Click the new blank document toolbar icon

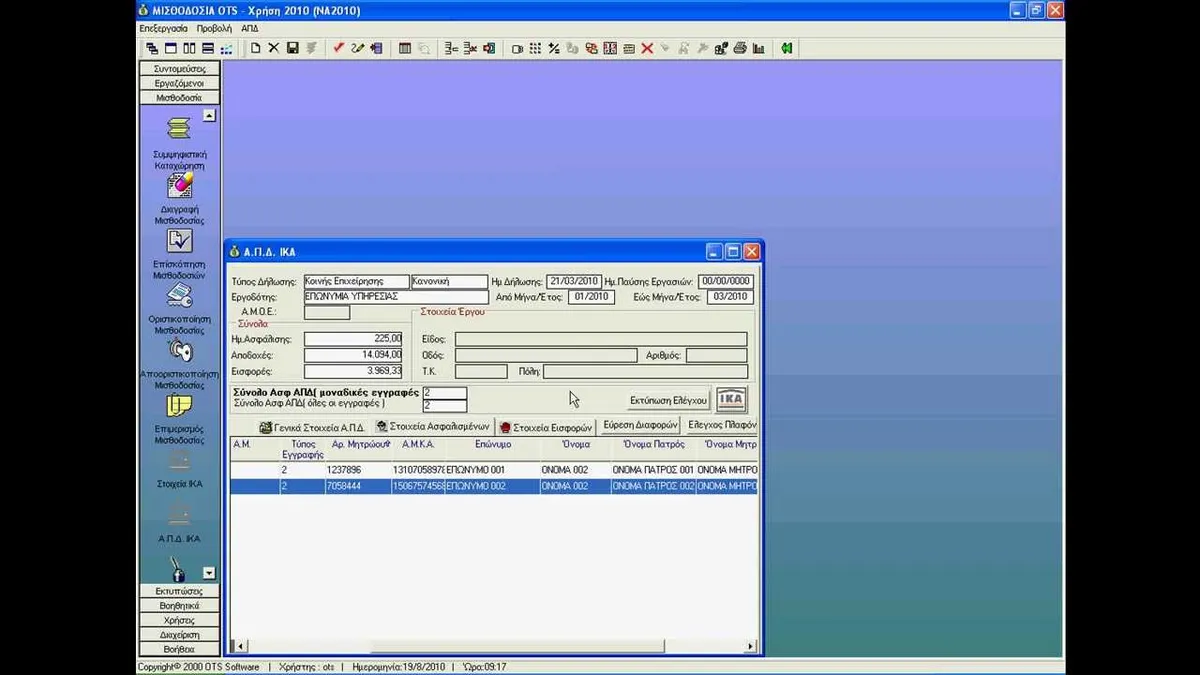point(255,48)
